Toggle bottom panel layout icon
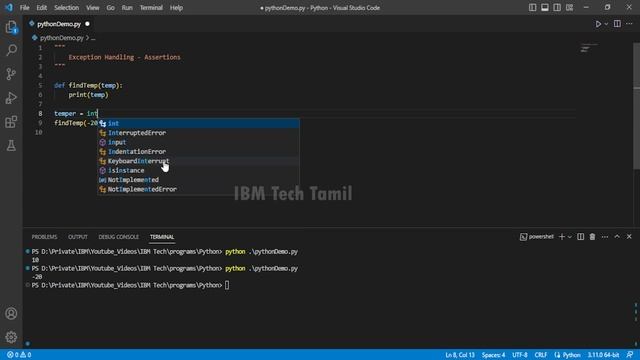Image resolution: width=640 pixels, height=360 pixels. tap(545, 7)
